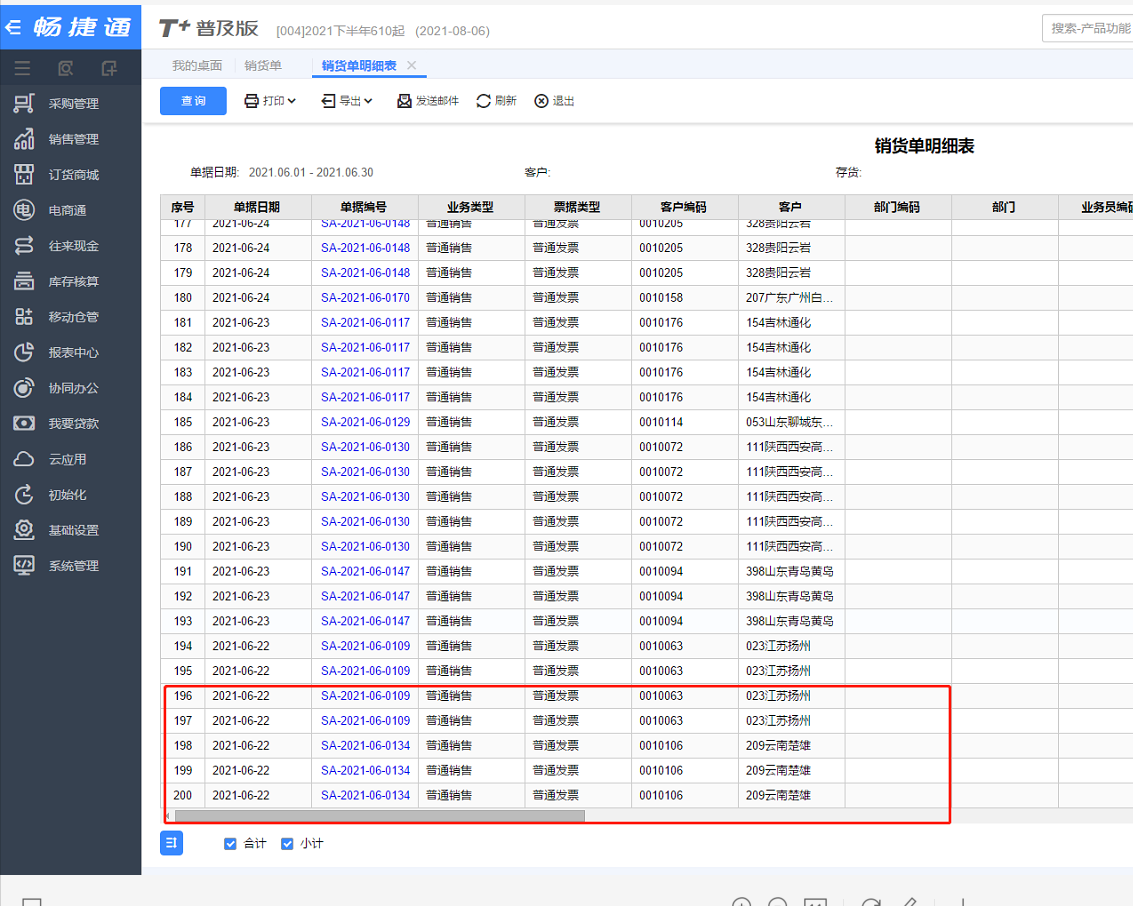
Task: Close the 销货单明细表 tab
Action: click(x=412, y=65)
